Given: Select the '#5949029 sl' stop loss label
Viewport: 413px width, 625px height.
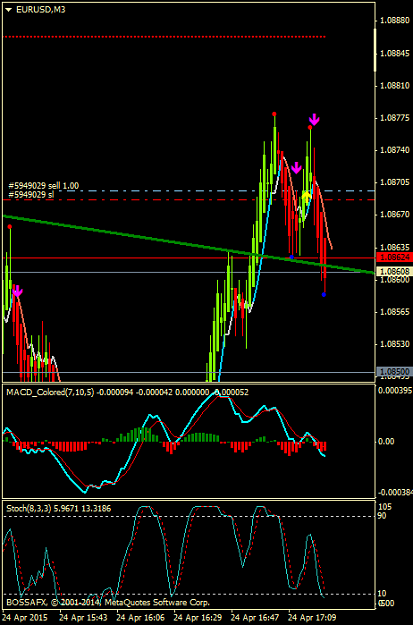Looking at the screenshot, I should (x=31, y=195).
